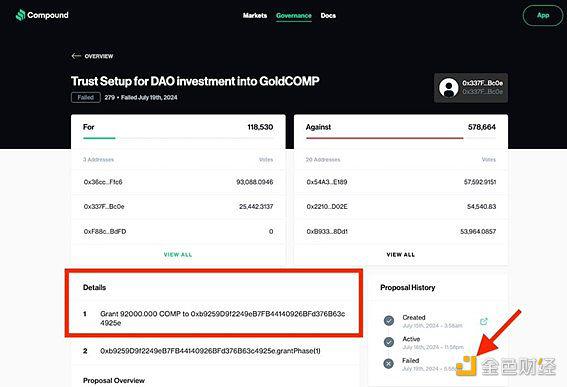Open voter address 0x54A3...E189
This screenshot has height=387, width=567.
point(327,182)
